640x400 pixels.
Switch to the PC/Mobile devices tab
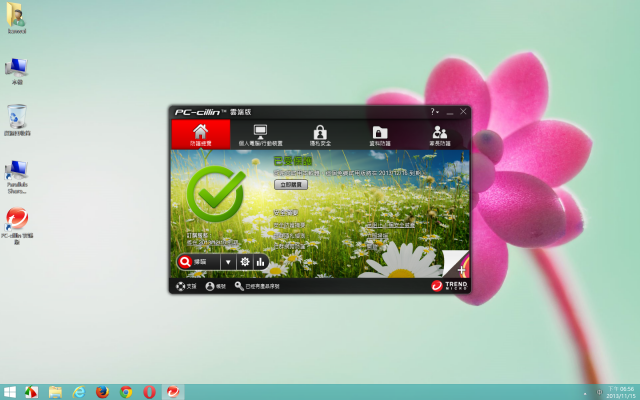(x=260, y=135)
